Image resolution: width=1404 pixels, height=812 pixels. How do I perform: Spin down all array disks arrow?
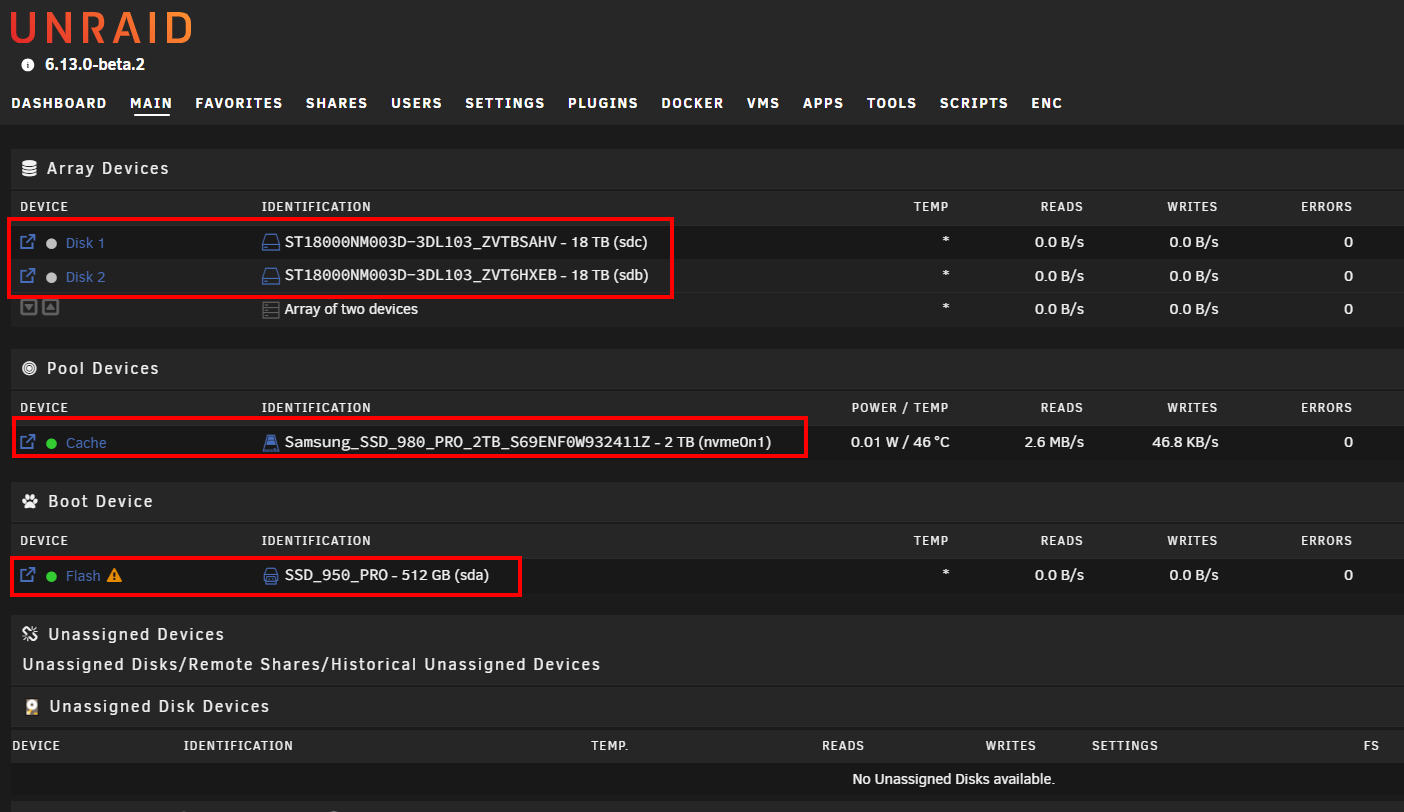(29, 308)
